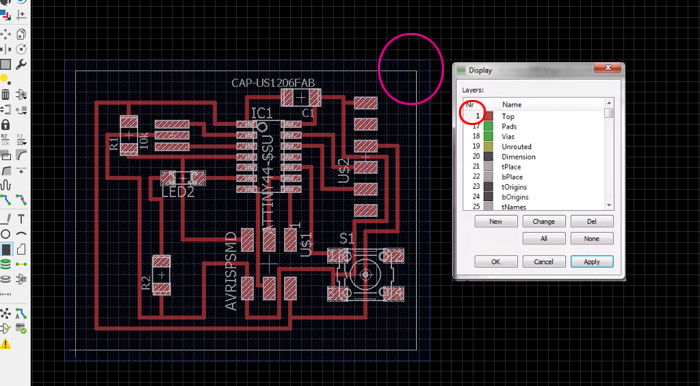Select the Text tool
The image size is (700, 386).
21,219
